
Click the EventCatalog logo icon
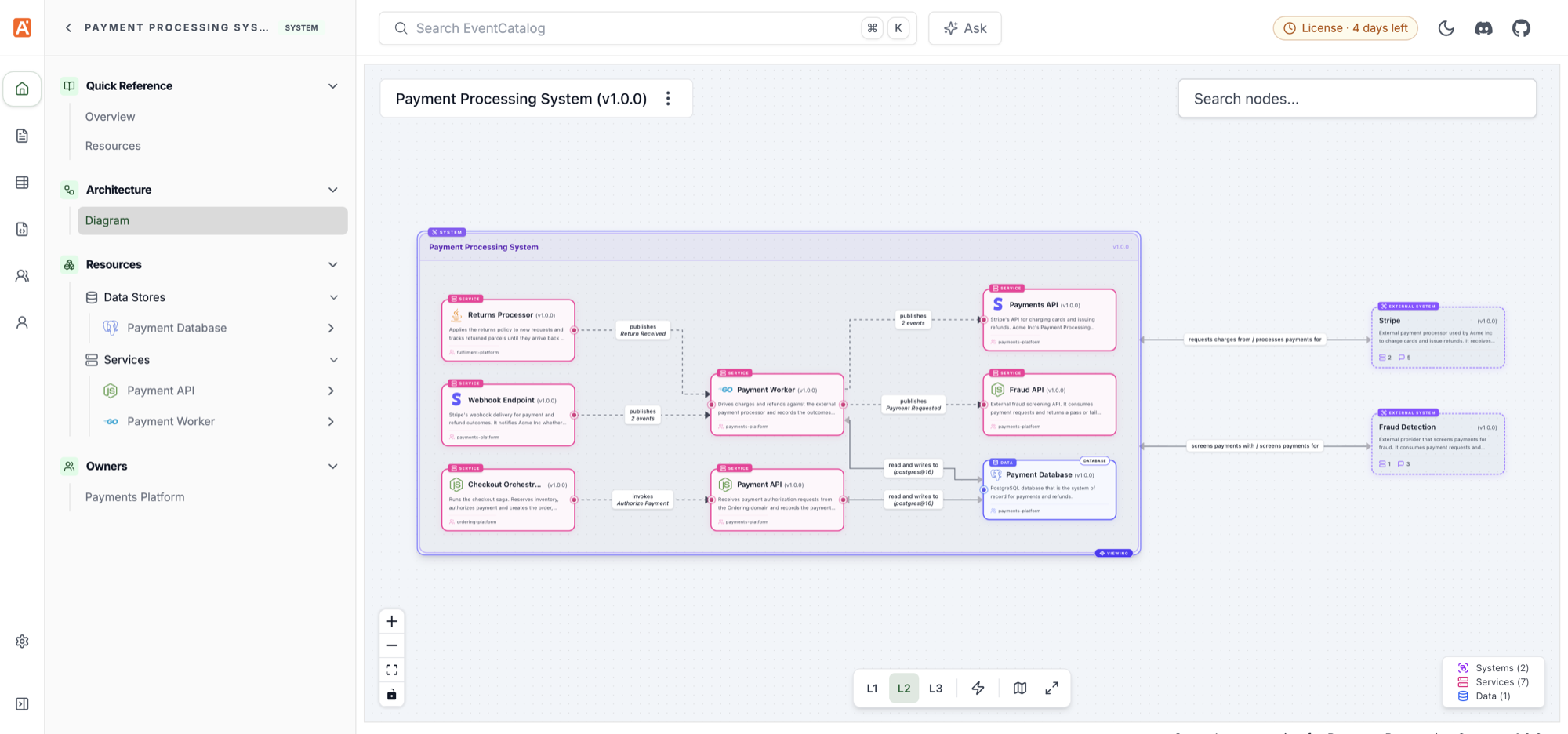tap(22, 27)
